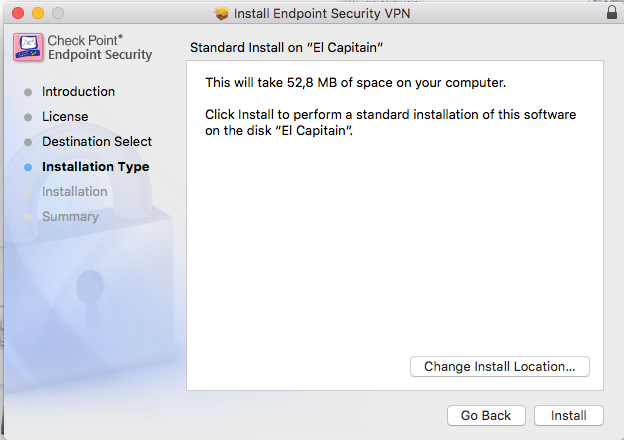The height and width of the screenshot is (440, 624).
Task: Click the package box icon in title
Action: point(222,14)
